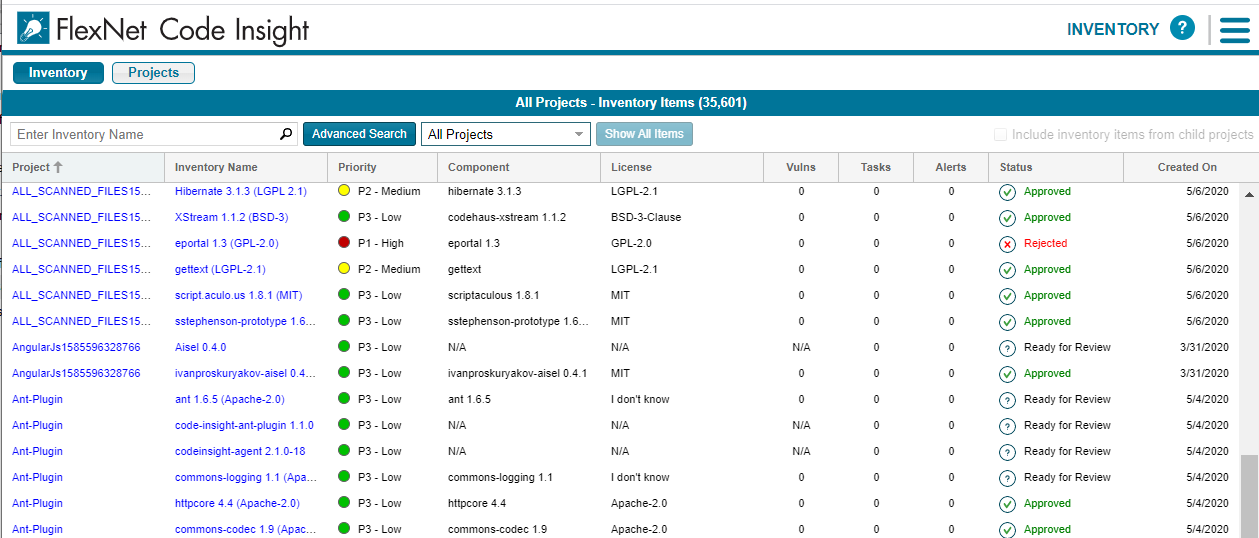
Task: Click the search magnifier icon
Action: tap(286, 134)
